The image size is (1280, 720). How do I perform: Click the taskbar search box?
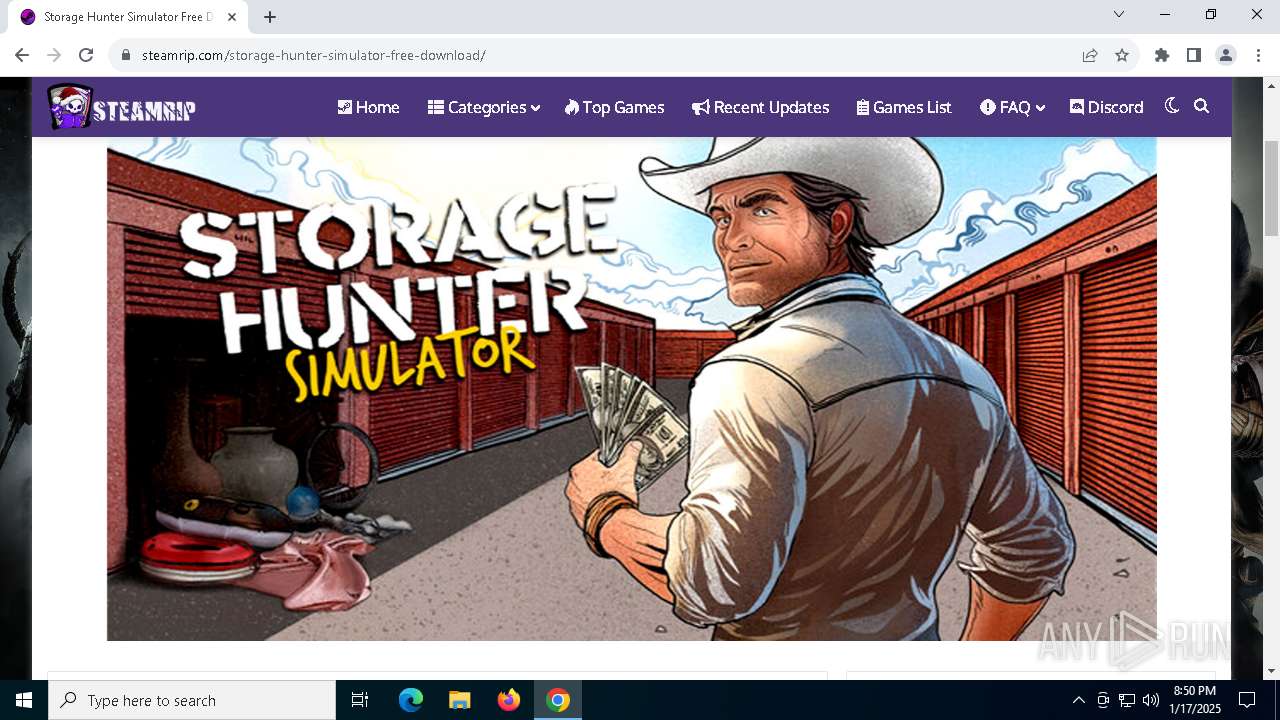[x=192, y=700]
